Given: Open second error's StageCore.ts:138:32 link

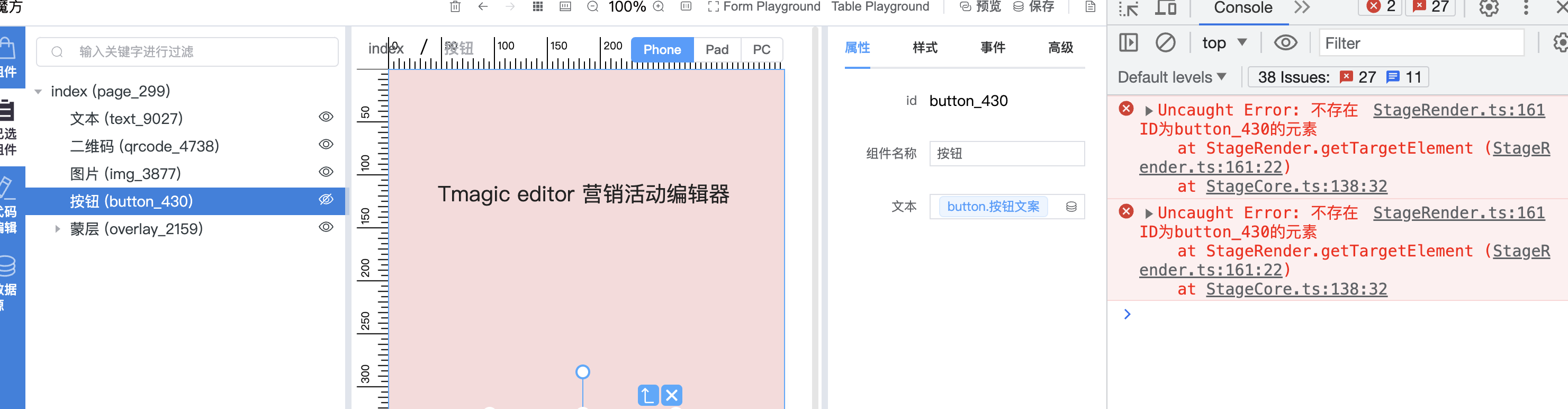Looking at the screenshot, I should pyautogui.click(x=1296, y=289).
